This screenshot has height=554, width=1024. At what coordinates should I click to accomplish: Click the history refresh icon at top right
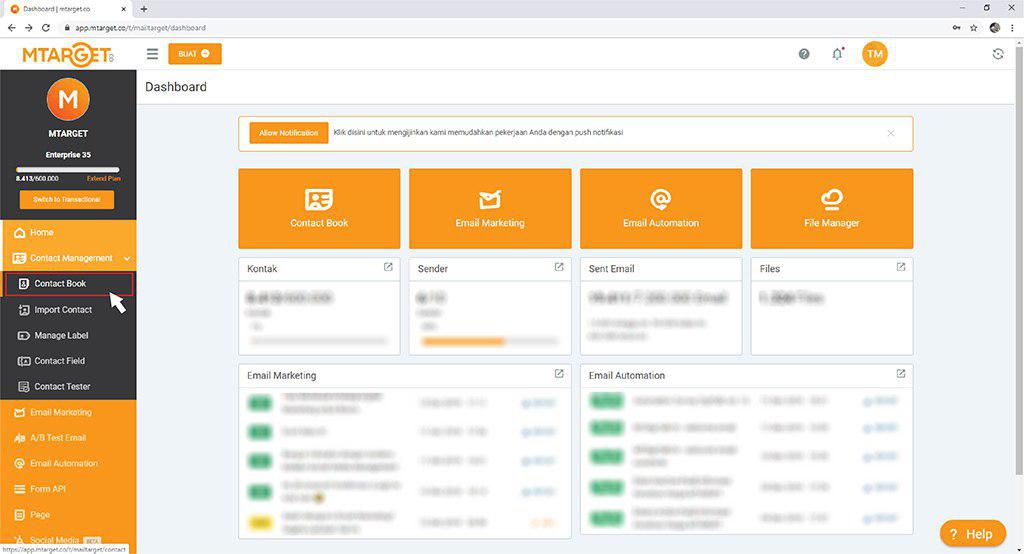(998, 54)
